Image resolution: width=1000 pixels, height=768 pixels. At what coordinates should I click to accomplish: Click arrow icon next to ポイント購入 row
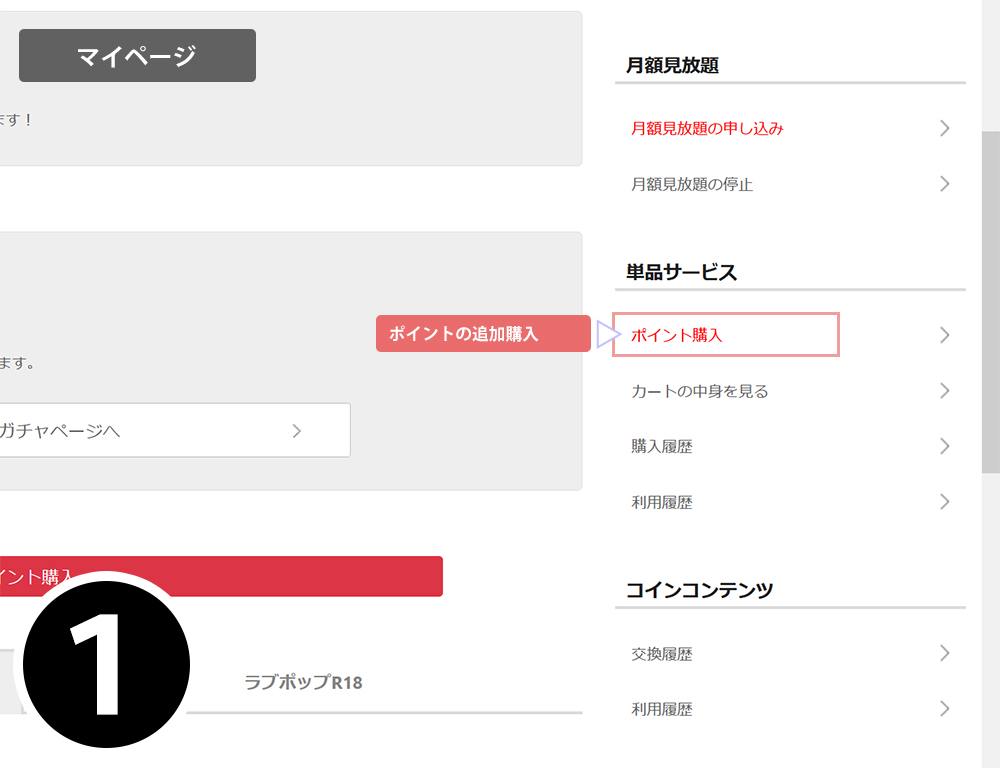coord(945,335)
